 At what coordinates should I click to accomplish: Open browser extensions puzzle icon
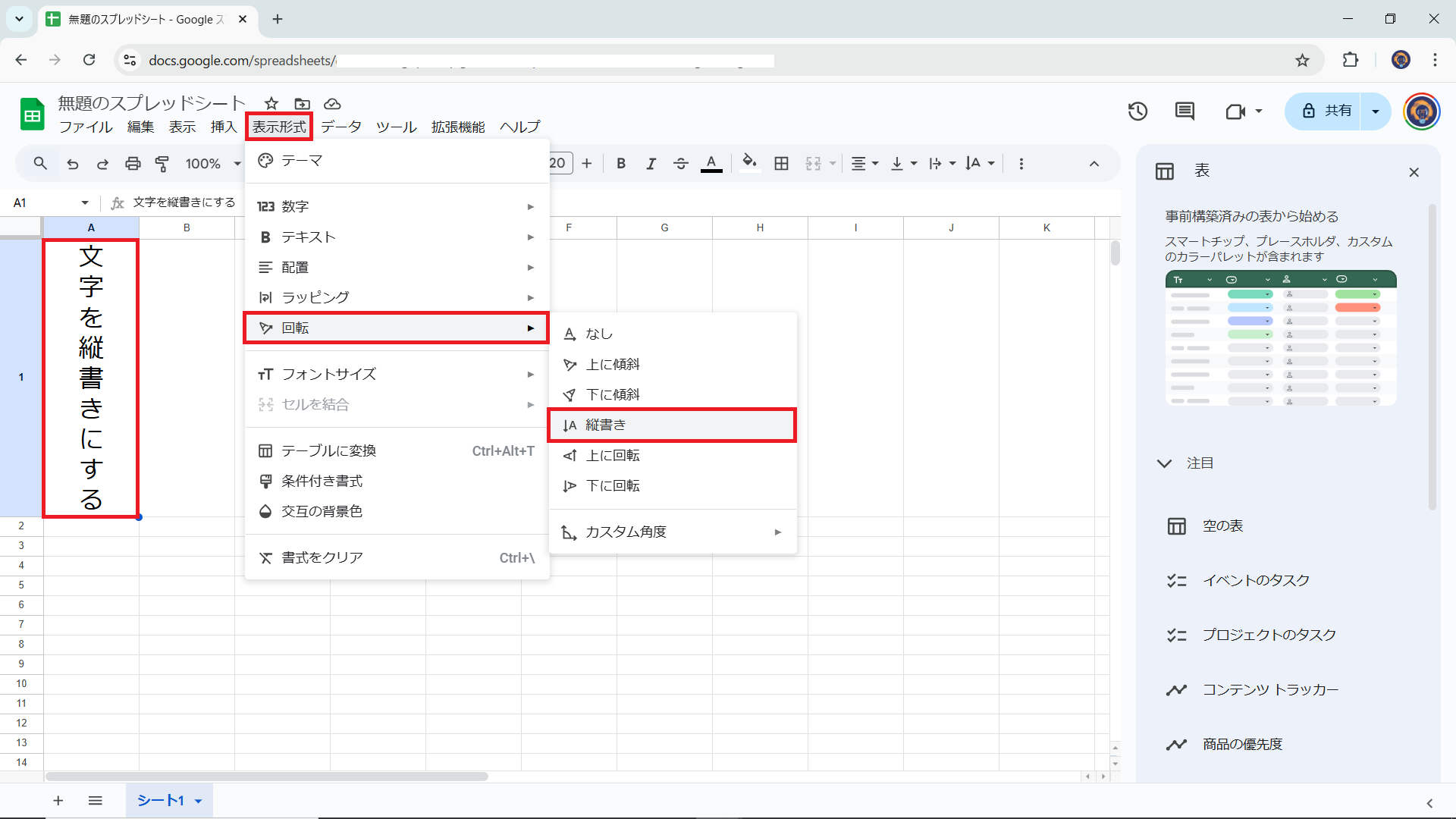[1351, 60]
